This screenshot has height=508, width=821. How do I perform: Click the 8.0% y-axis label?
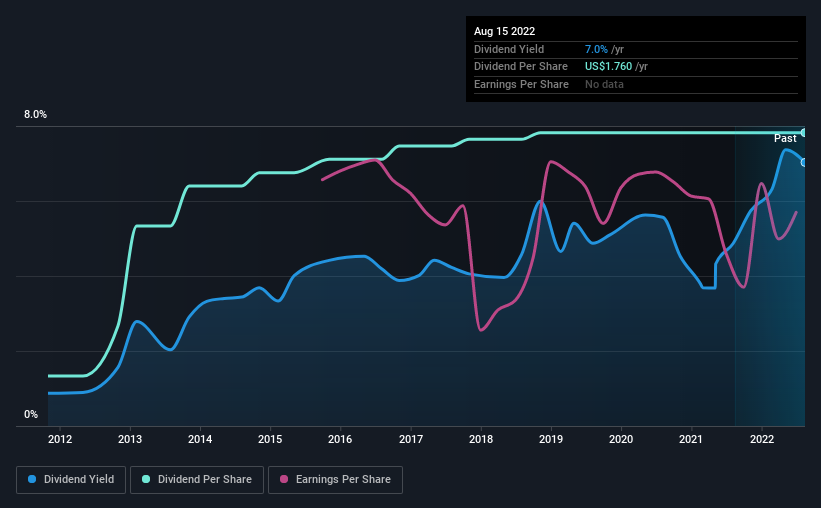[x=35, y=115]
